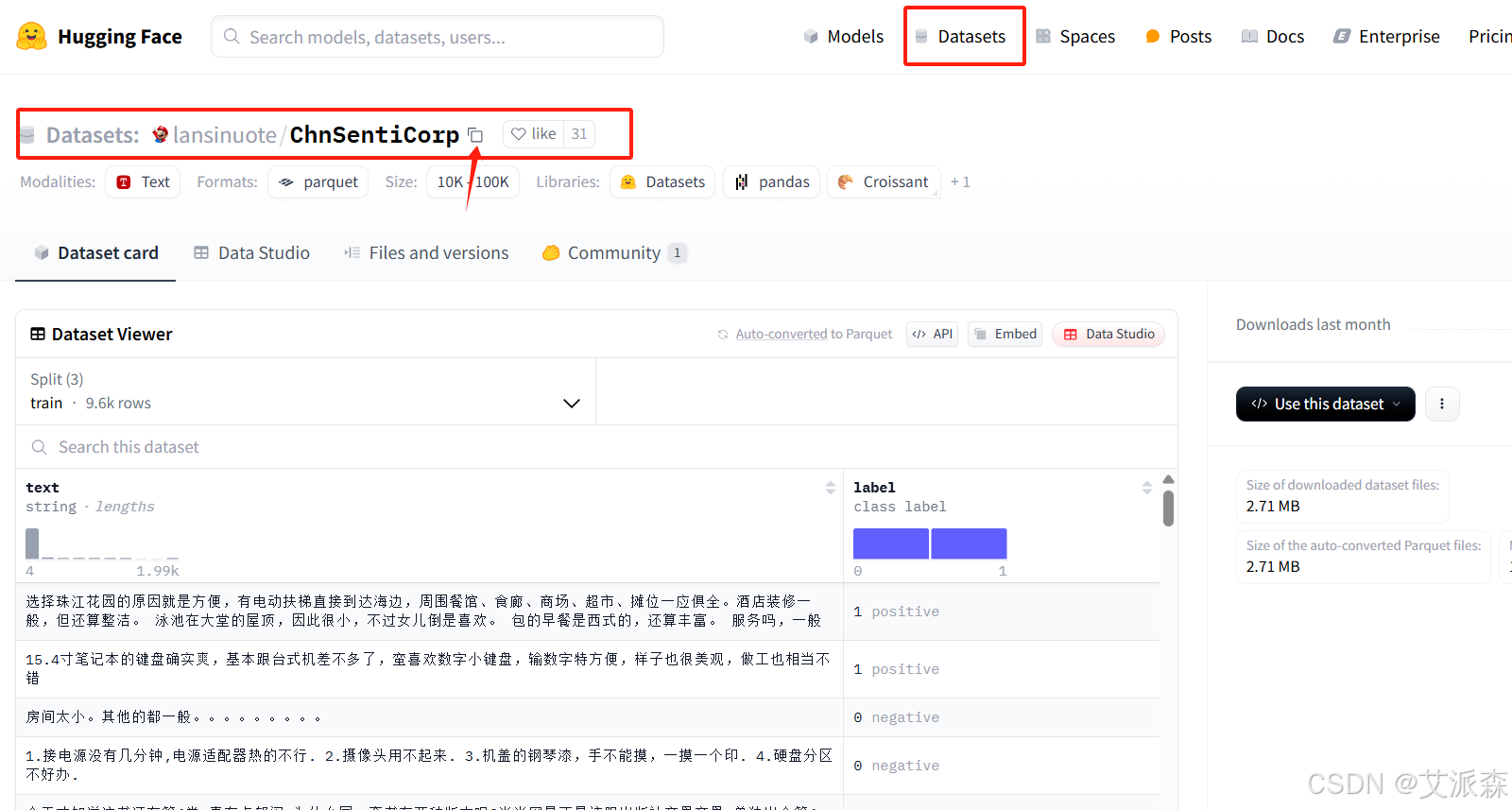Select label histogram bar for class 1
This screenshot has width=1512, height=810.
[969, 543]
